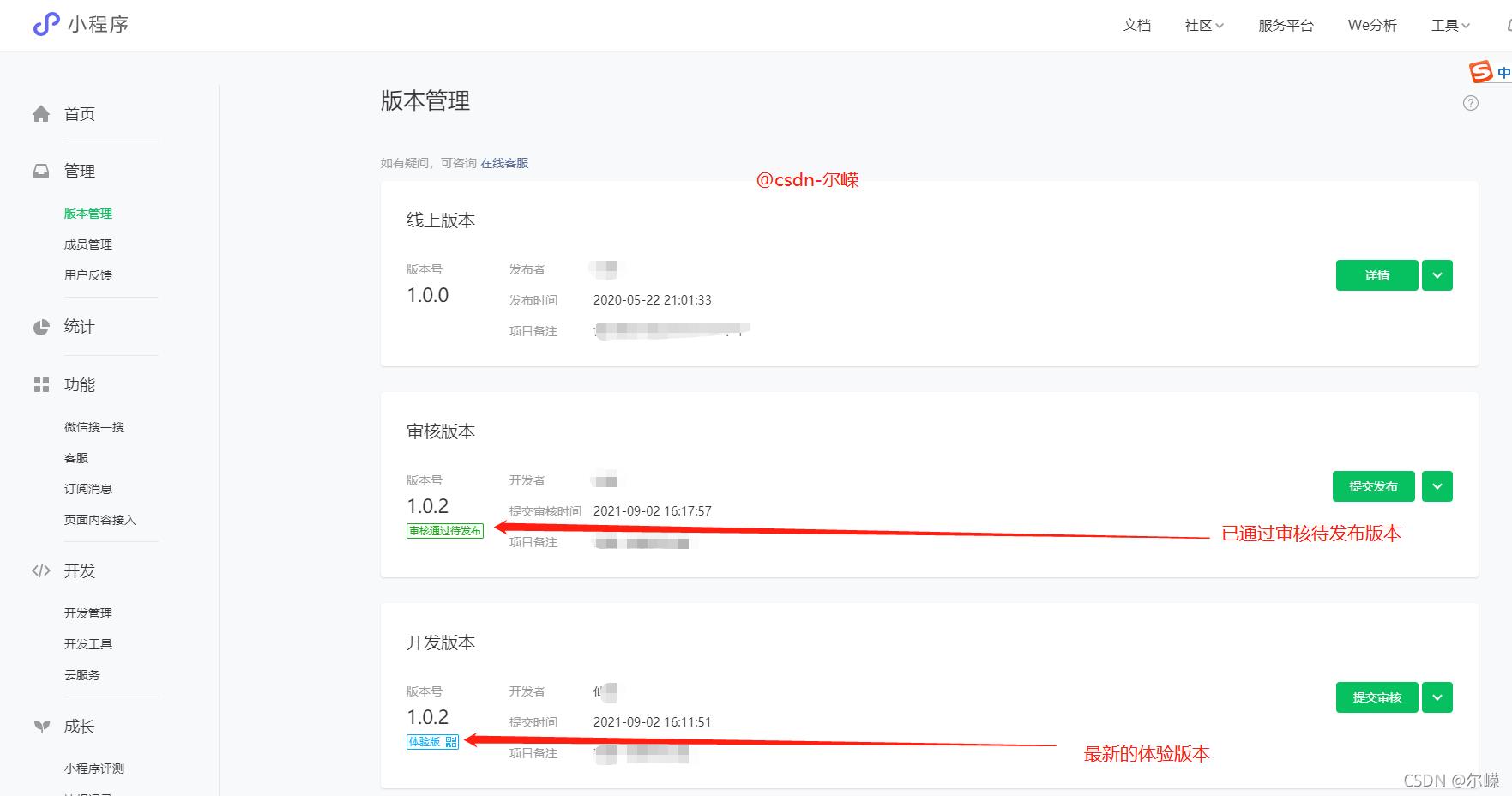Click review submit time 2021-09-02 16:17:57
Image resolution: width=1512 pixels, height=796 pixels.
tap(653, 511)
